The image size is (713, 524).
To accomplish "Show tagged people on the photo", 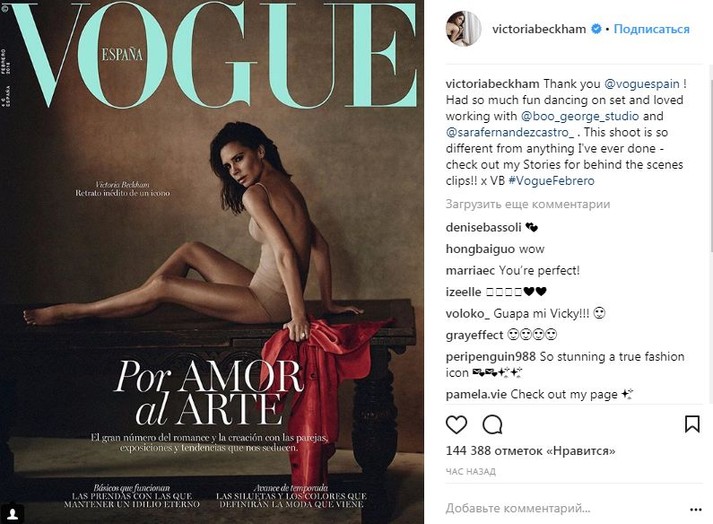I will (x=14, y=514).
